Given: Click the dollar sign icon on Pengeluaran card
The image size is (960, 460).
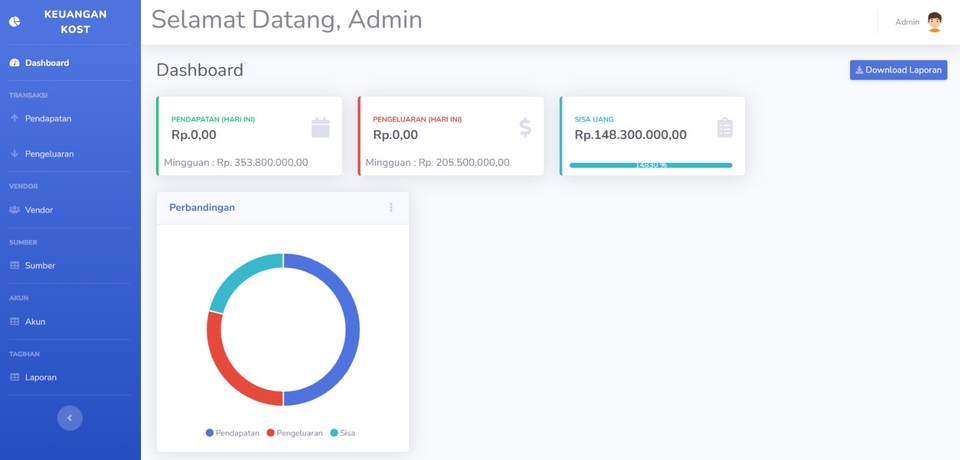Looking at the screenshot, I should coord(525,127).
